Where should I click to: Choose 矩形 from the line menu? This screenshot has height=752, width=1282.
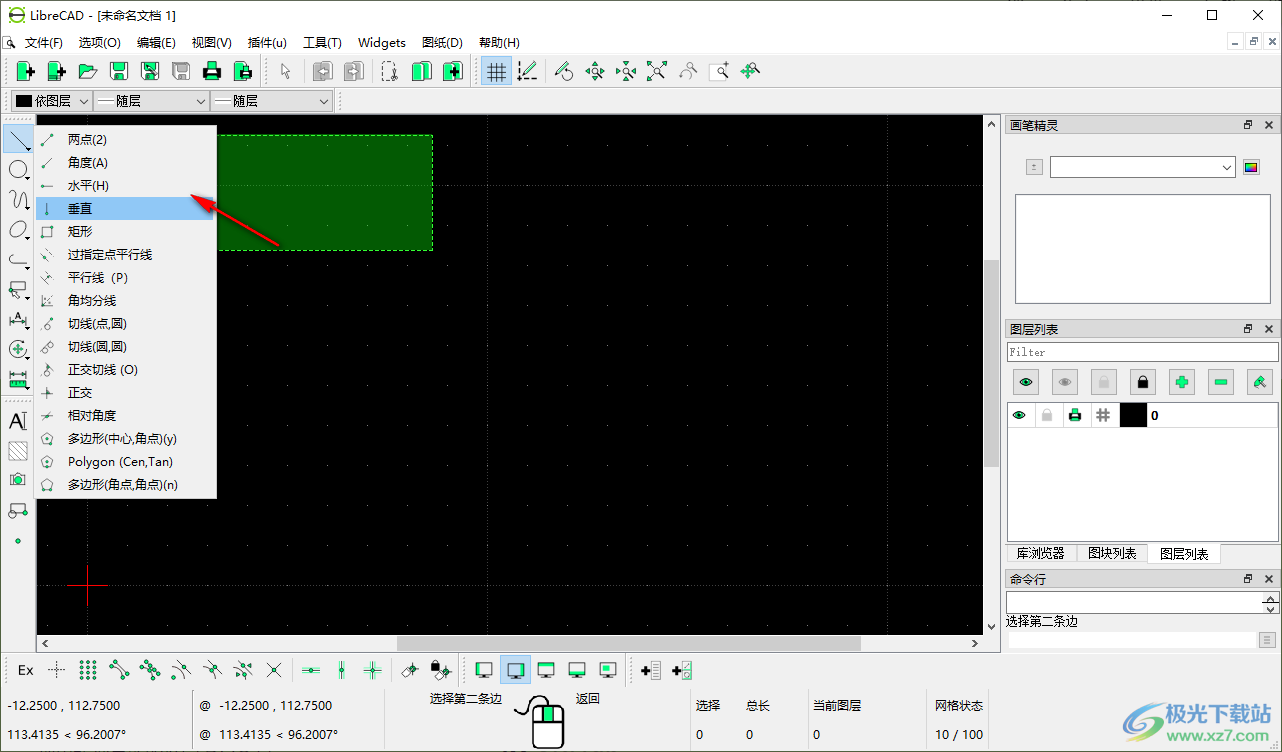126,232
